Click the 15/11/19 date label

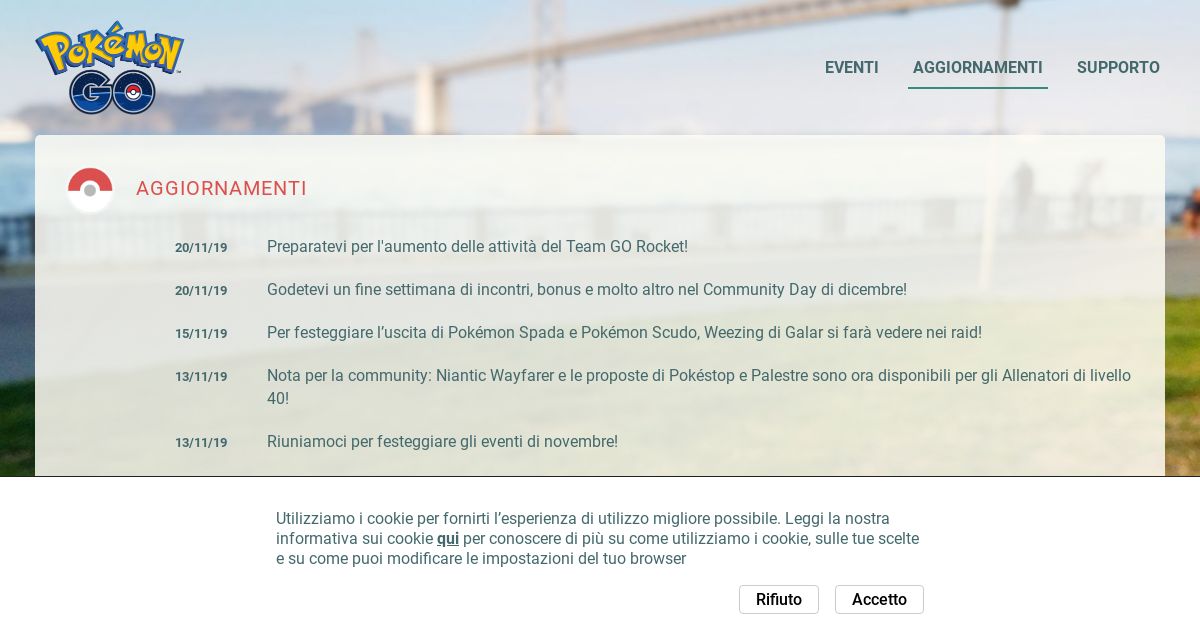[201, 334]
